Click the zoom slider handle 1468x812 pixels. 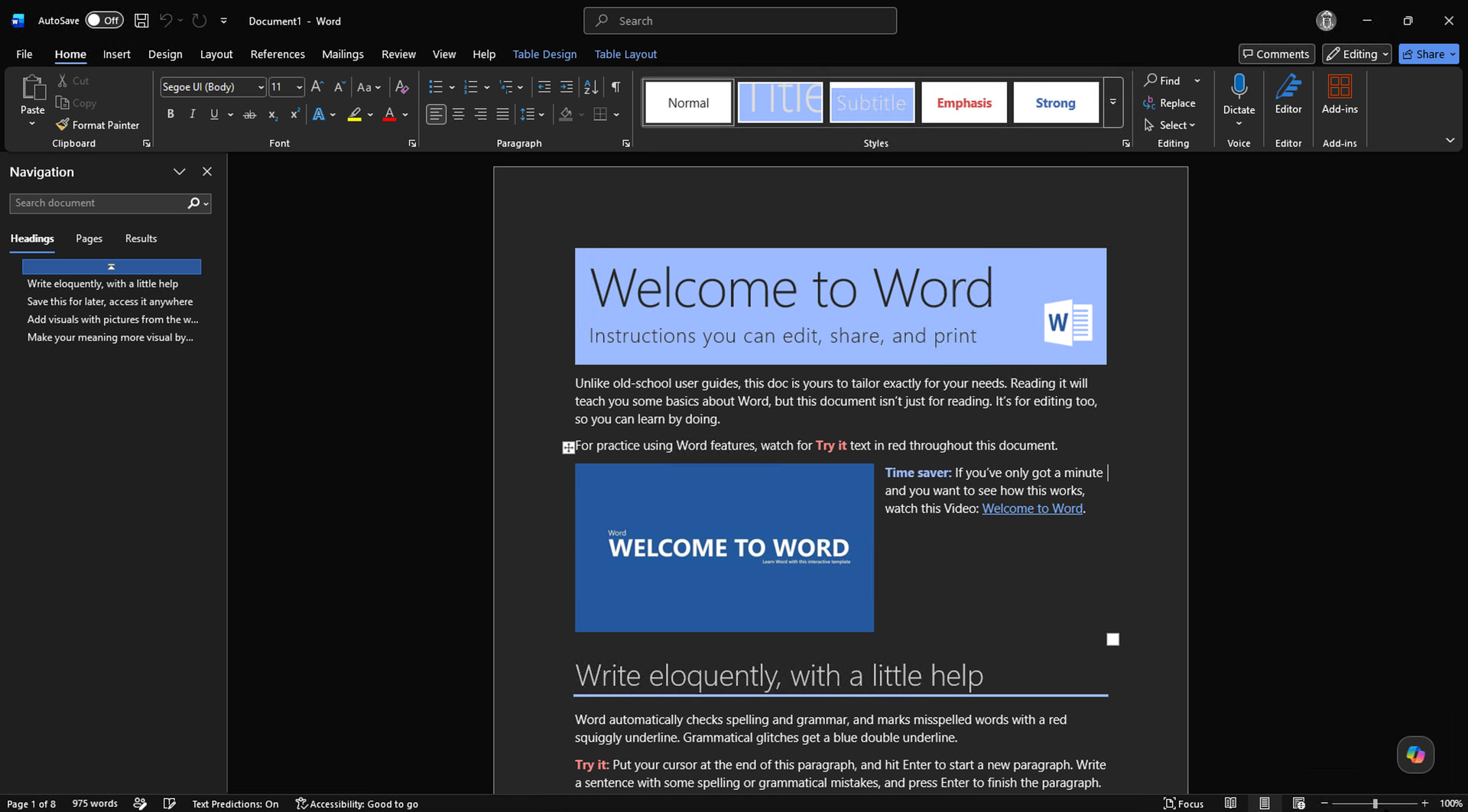[x=1375, y=804]
